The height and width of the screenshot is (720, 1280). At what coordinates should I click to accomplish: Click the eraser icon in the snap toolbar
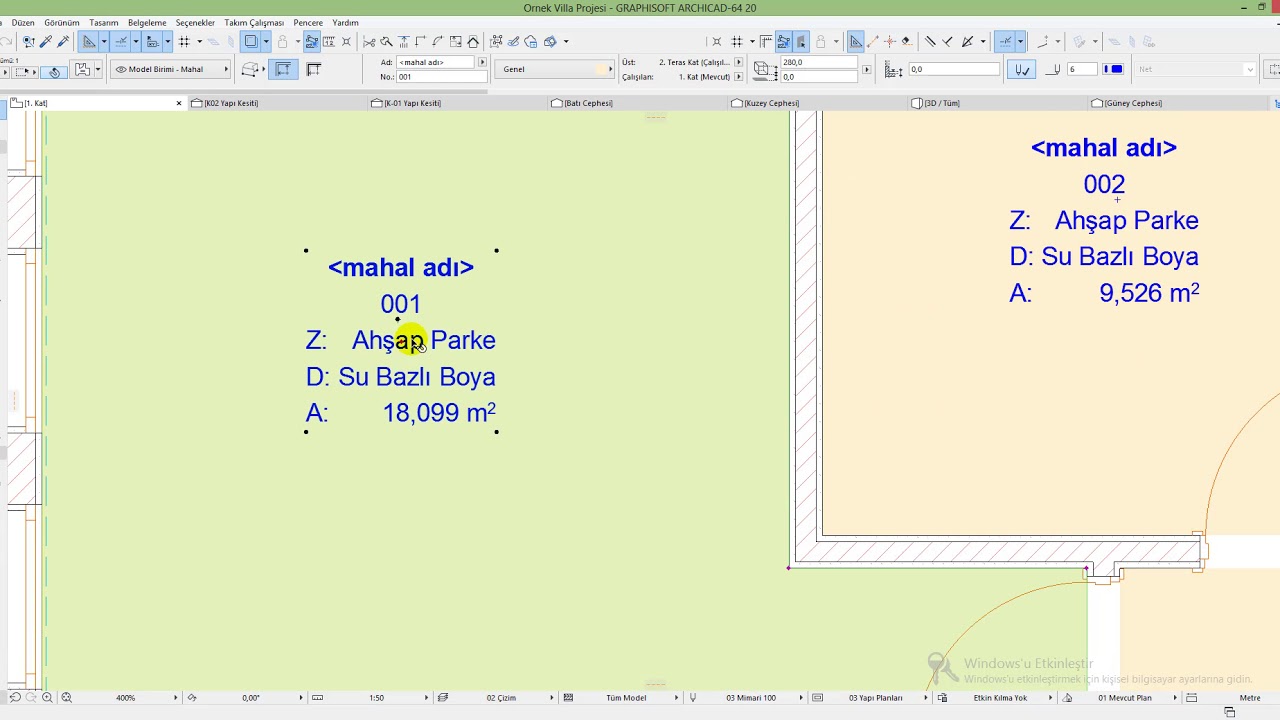(906, 41)
